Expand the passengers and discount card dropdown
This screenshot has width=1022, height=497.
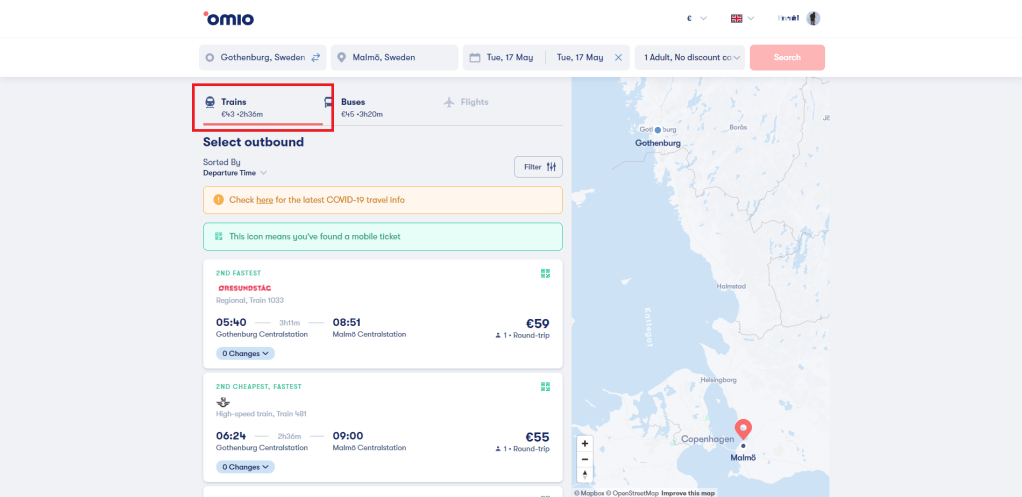[694, 57]
